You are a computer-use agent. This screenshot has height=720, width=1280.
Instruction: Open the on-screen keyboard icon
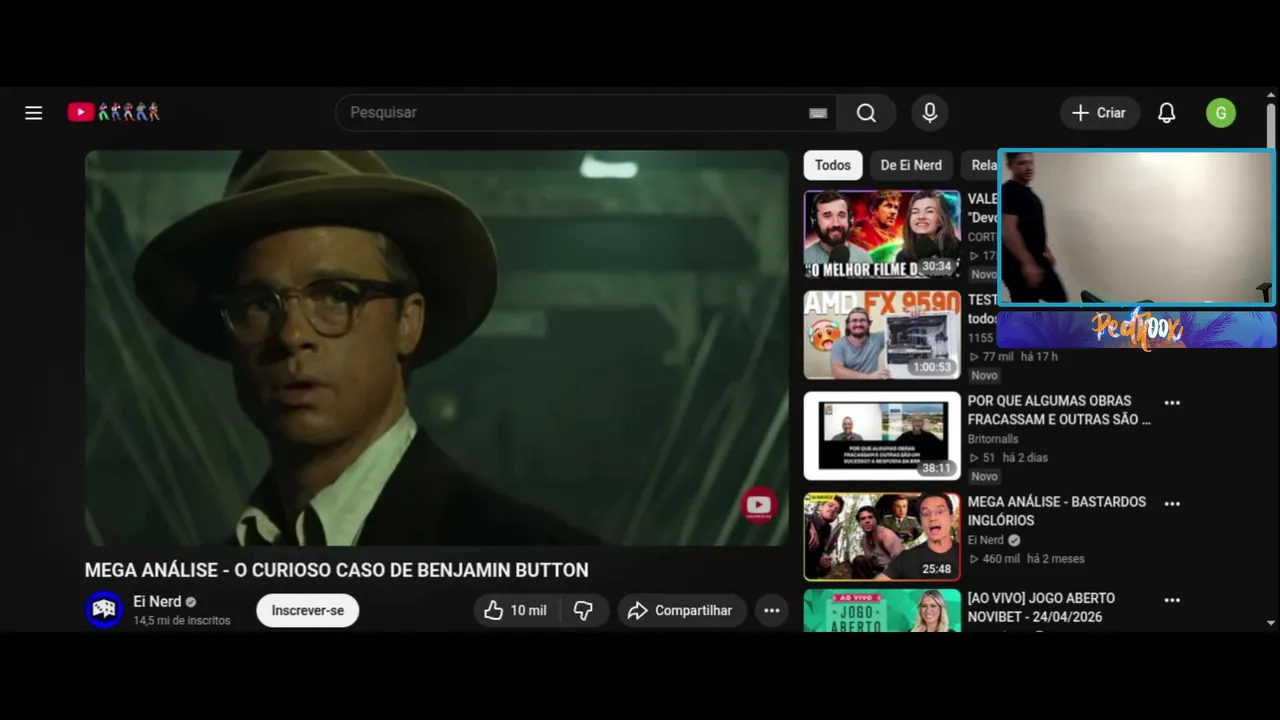pos(818,113)
